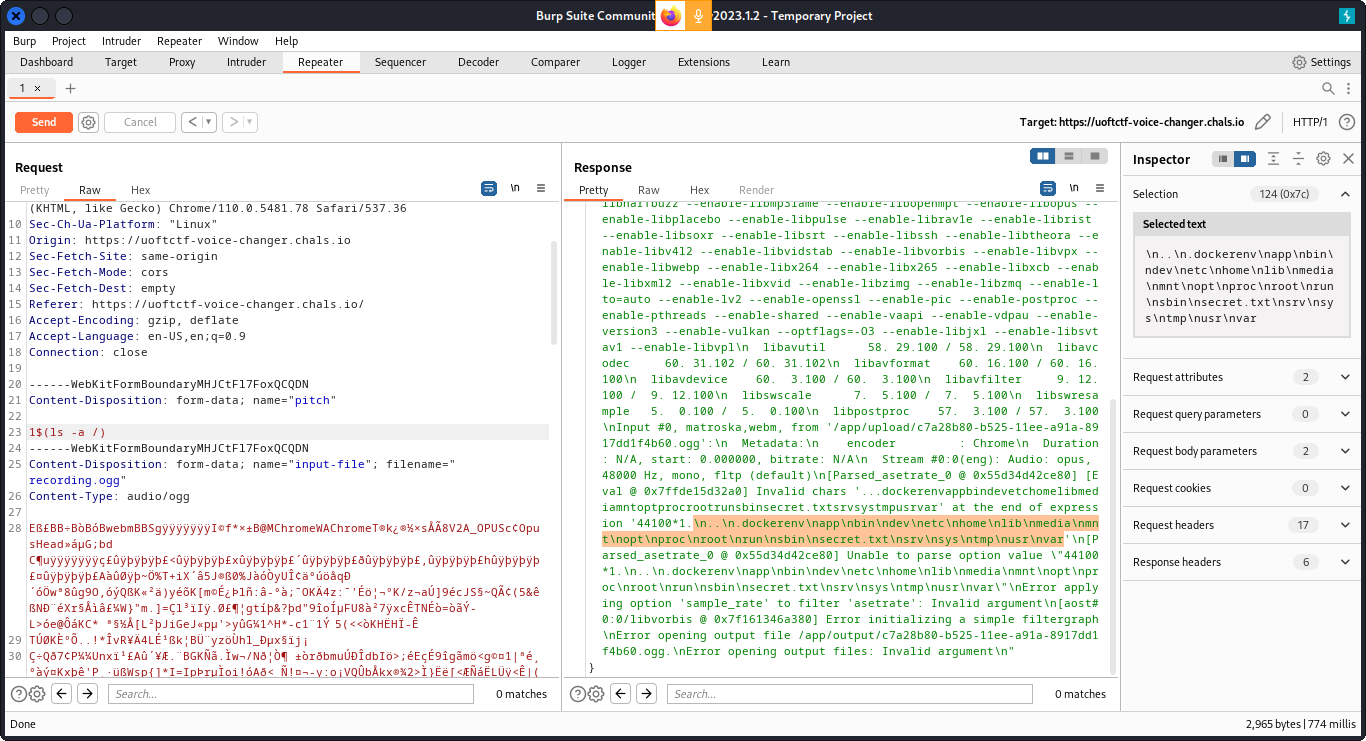Dock Inspector to the left
The height and width of the screenshot is (741, 1366).
pyautogui.click(x=1222, y=159)
